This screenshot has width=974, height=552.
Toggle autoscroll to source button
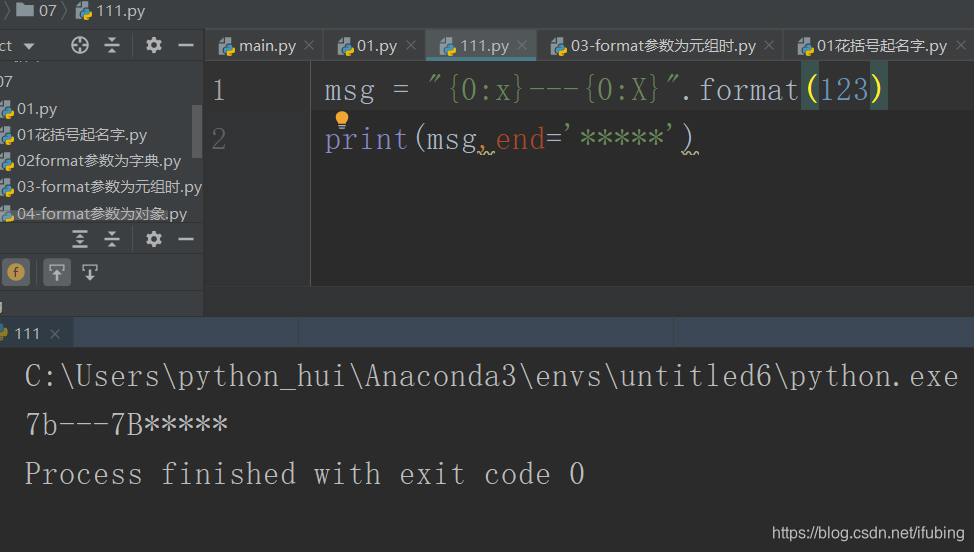[x=57, y=272]
